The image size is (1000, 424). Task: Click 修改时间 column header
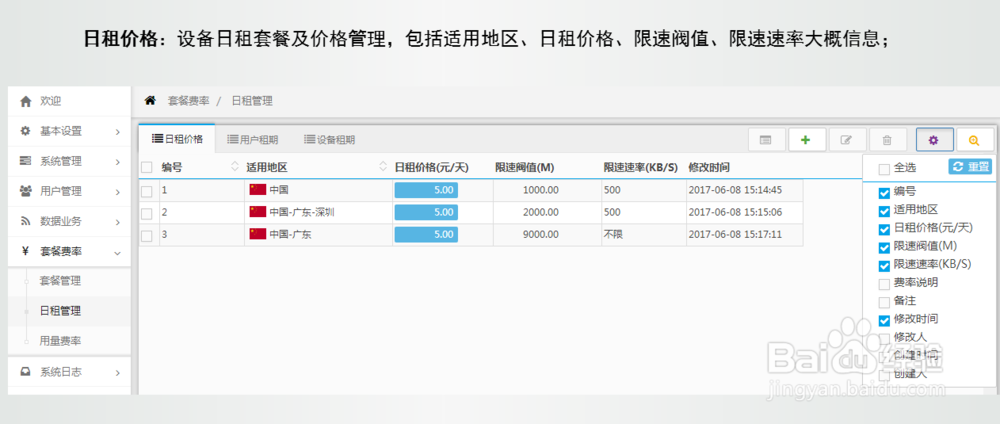pyautogui.click(x=709, y=168)
